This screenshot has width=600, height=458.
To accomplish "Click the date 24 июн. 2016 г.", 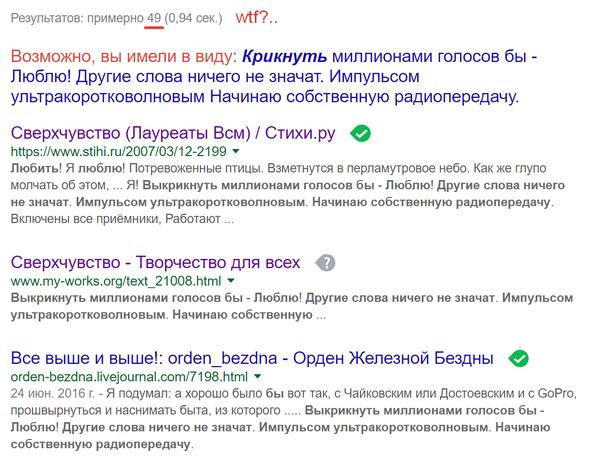I will (x=50, y=394).
